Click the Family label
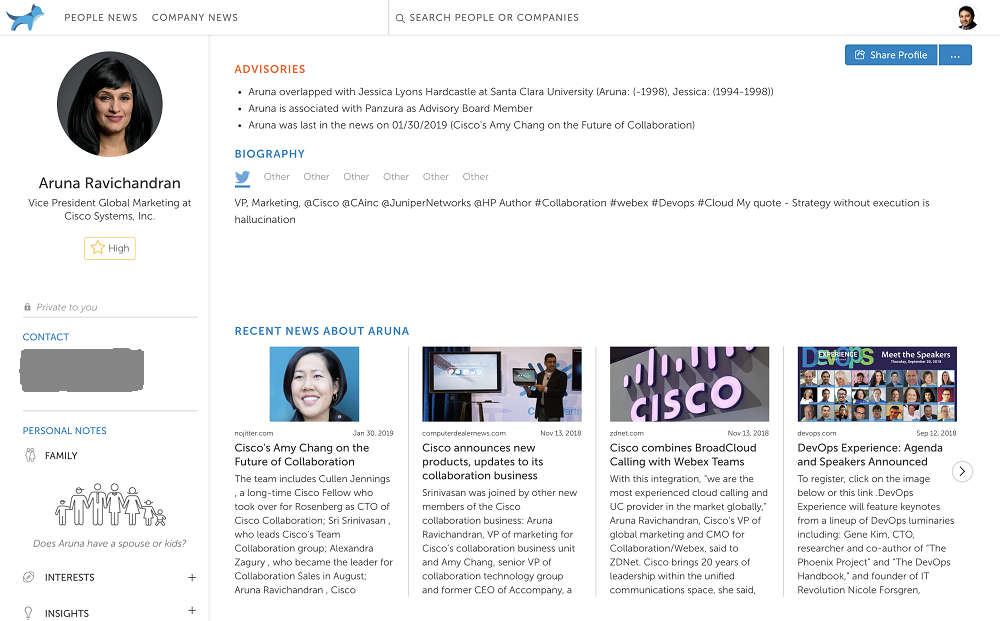Viewport: 1000px width, 621px height. pos(61,455)
